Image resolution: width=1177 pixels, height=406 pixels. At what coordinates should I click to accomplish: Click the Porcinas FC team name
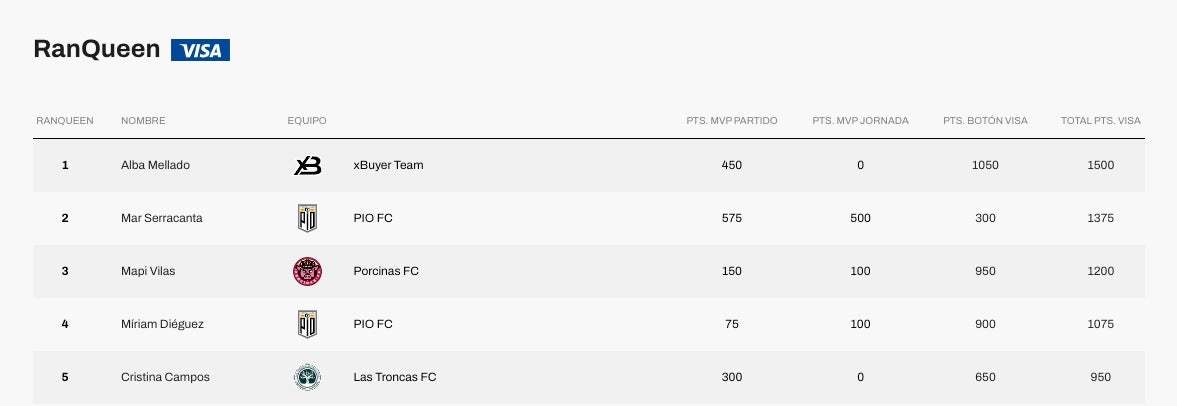click(385, 271)
